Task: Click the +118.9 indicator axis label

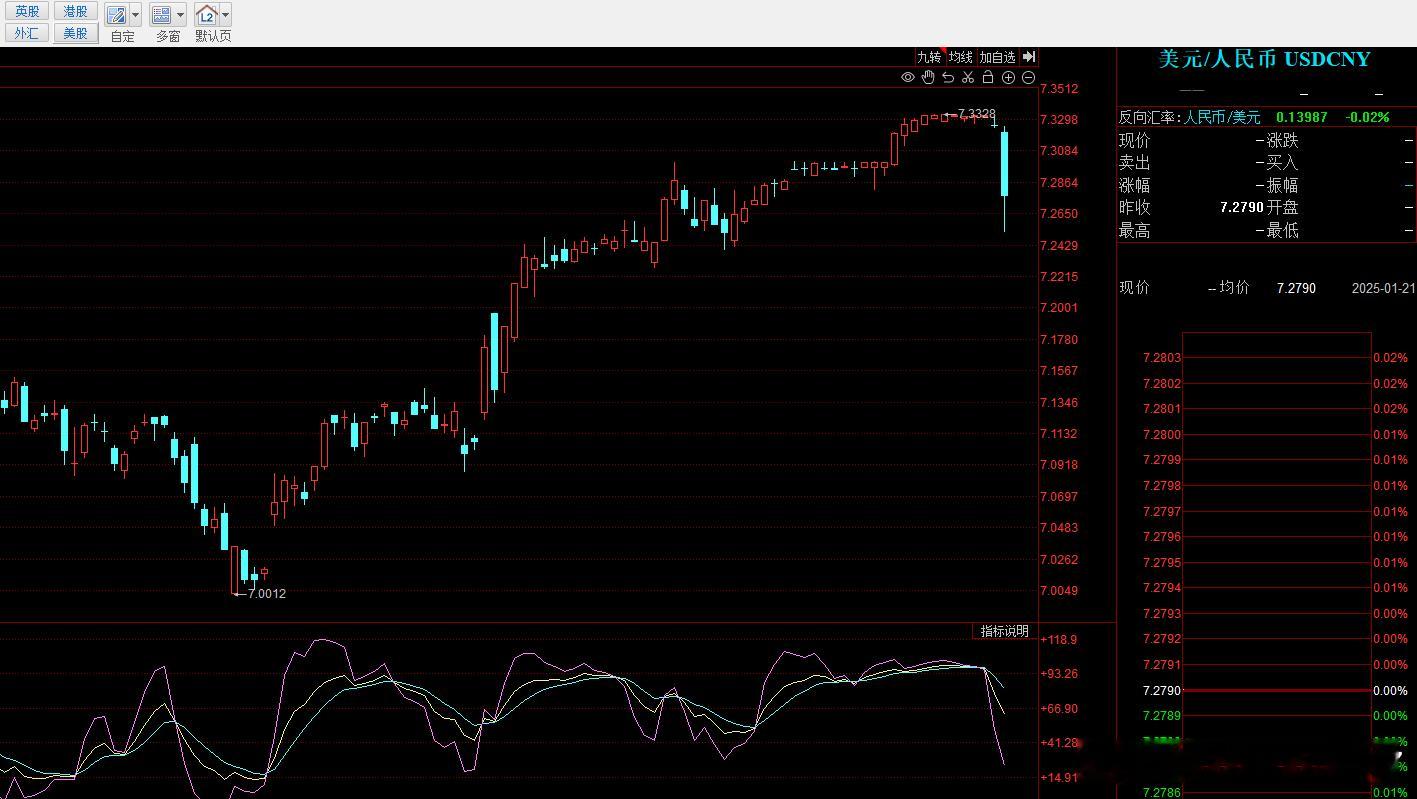Action: (1059, 640)
